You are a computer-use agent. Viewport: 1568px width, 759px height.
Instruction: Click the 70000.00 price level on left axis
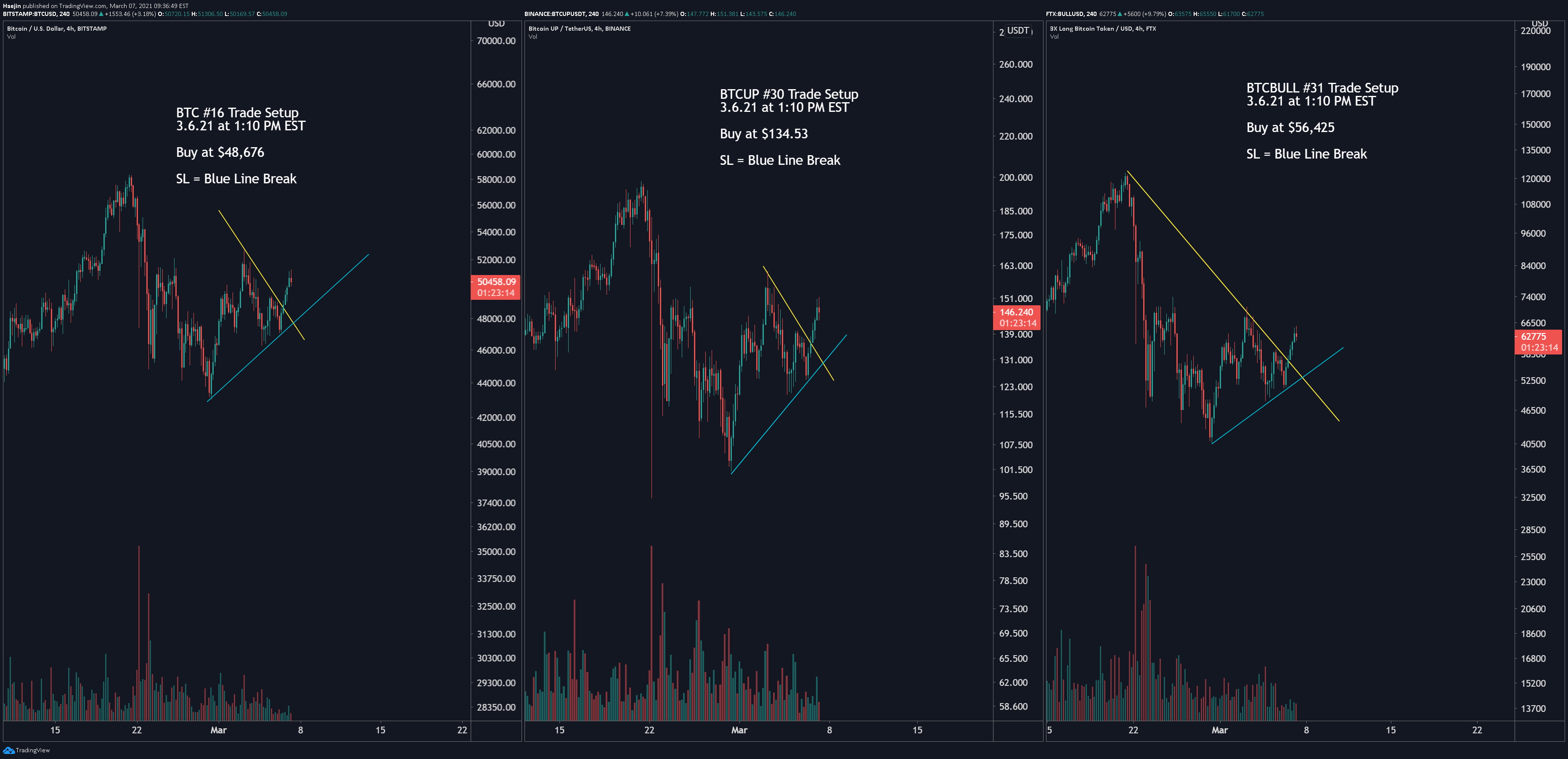[x=496, y=41]
